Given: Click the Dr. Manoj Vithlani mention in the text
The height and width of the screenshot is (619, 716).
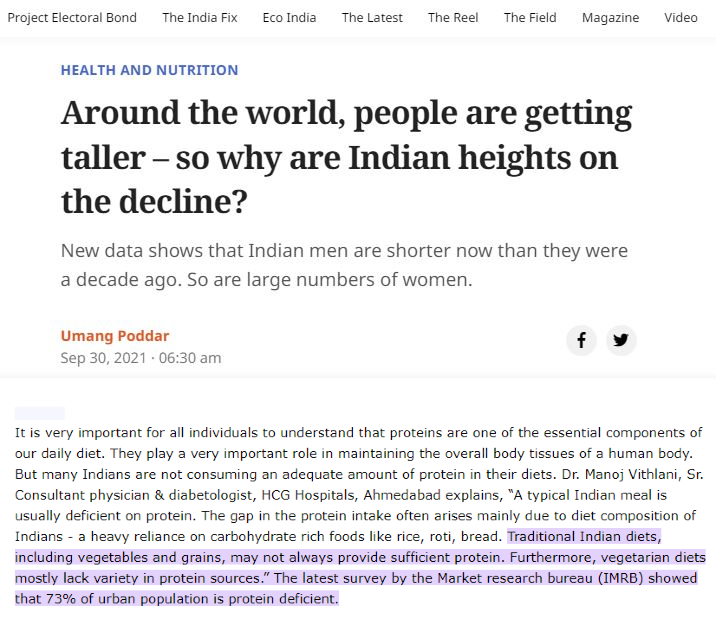Looking at the screenshot, I should (621, 474).
